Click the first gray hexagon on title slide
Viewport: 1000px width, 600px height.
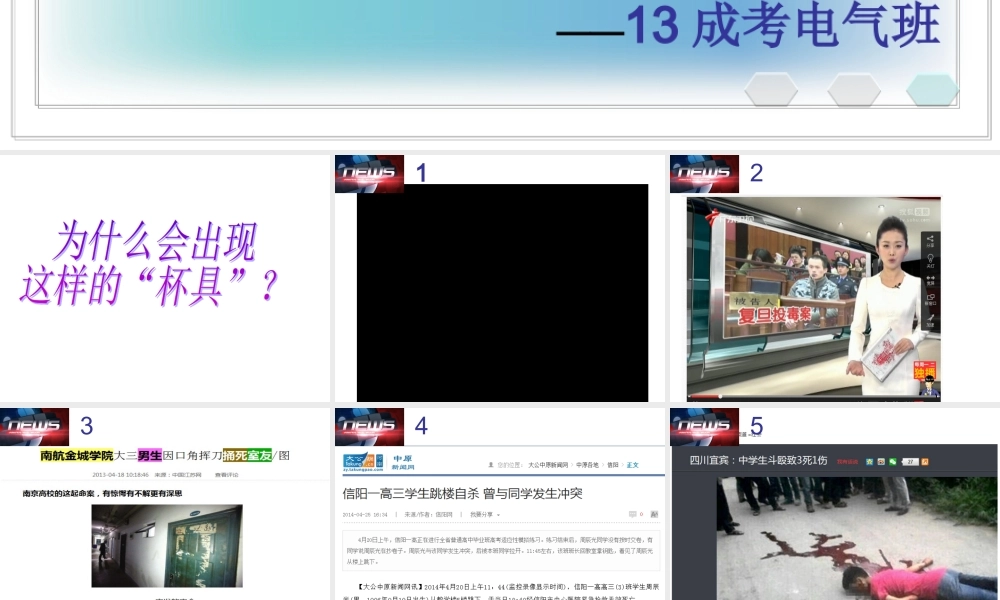pyautogui.click(x=771, y=89)
